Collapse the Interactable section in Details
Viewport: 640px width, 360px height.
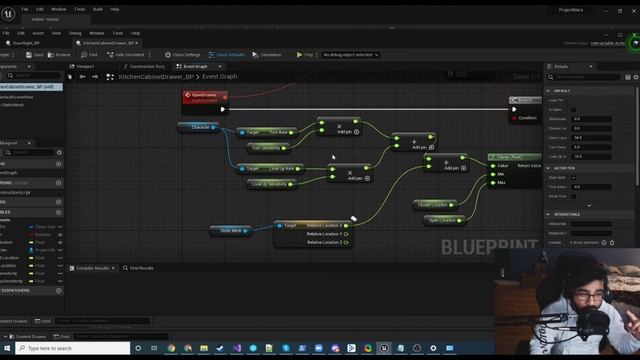point(548,214)
